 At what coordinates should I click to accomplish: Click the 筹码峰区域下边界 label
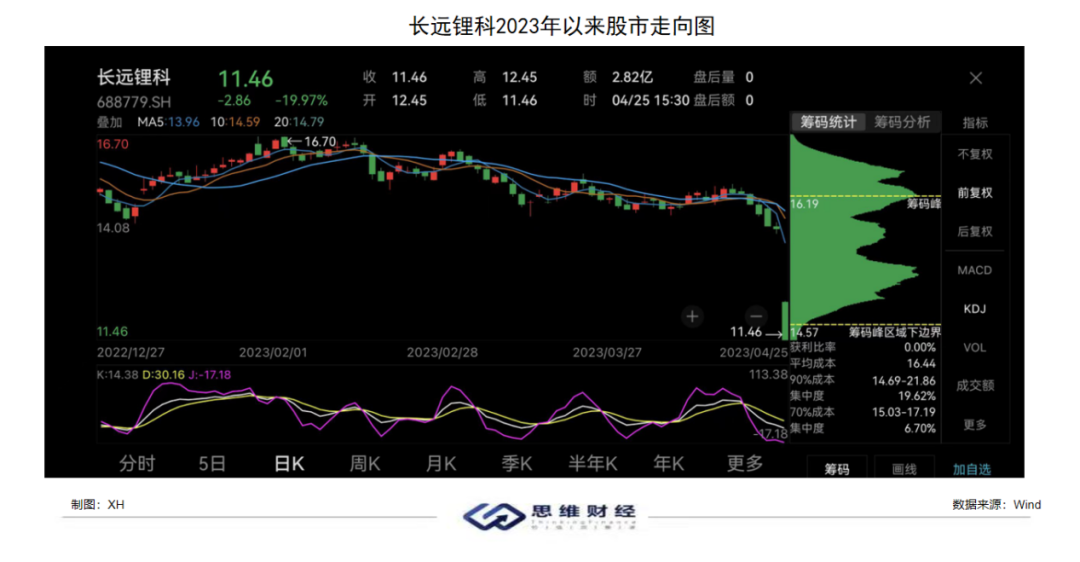(x=894, y=333)
